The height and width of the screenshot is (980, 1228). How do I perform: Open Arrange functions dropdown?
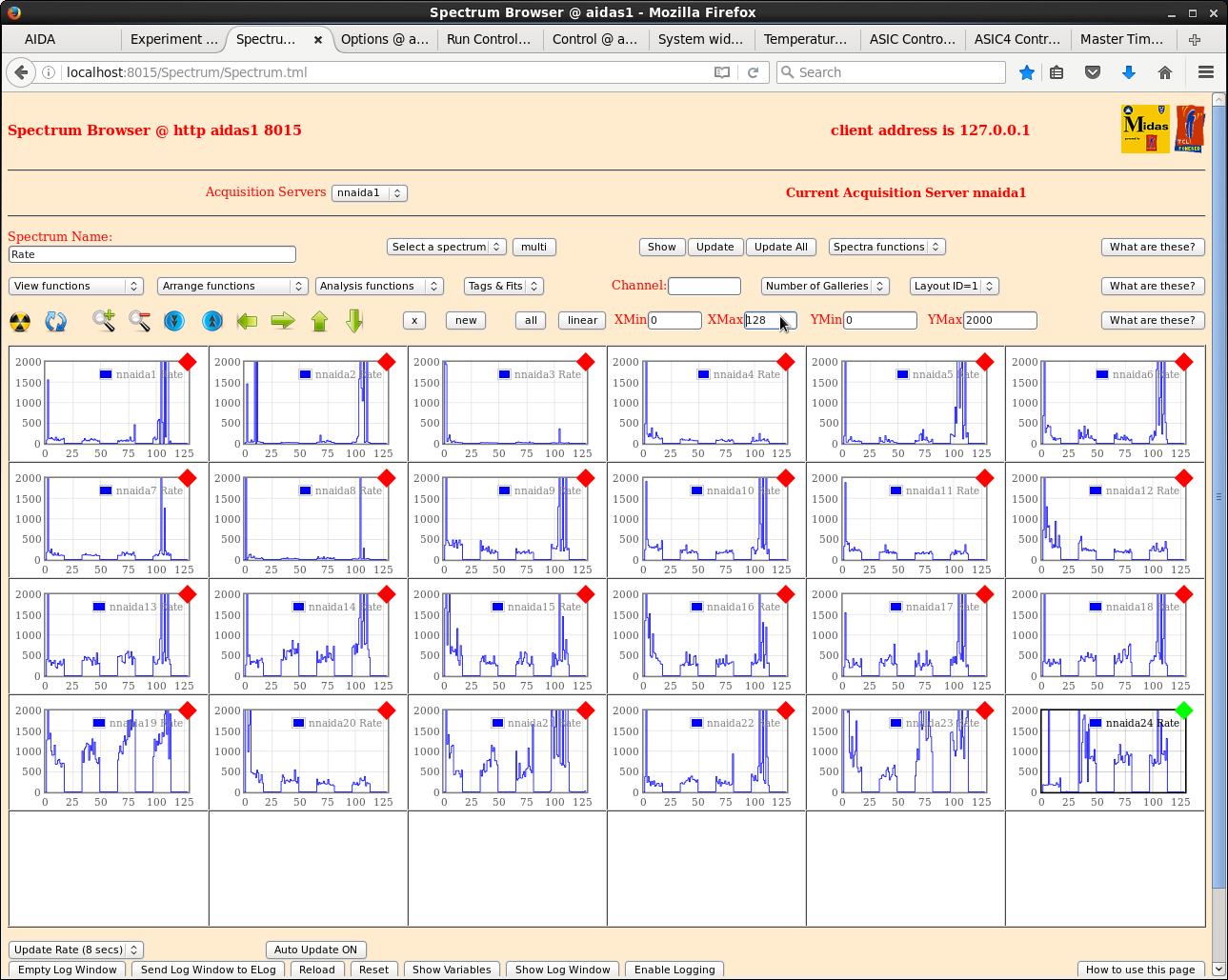(232, 286)
